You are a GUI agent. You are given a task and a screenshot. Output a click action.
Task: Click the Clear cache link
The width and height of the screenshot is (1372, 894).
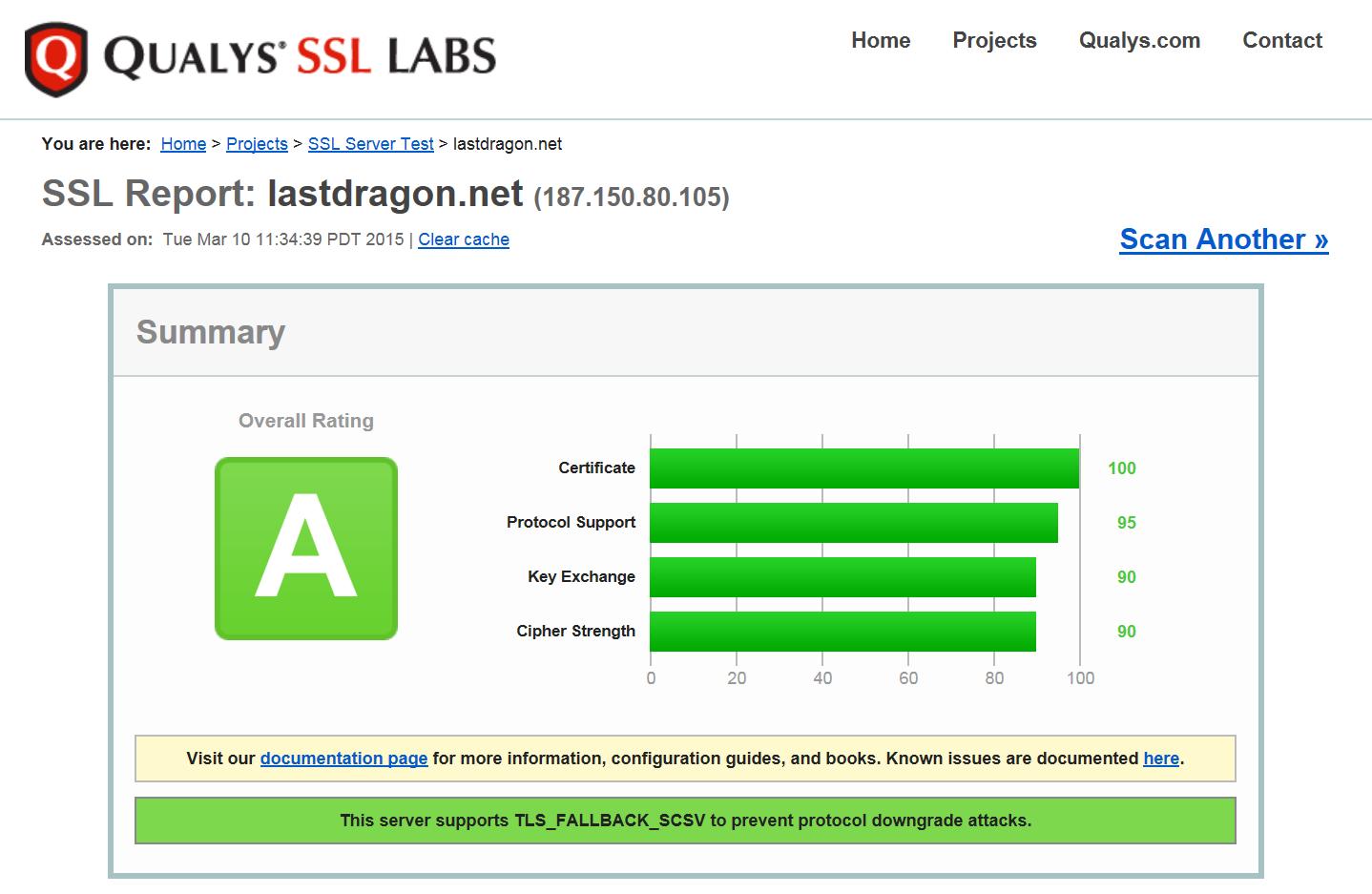463,239
